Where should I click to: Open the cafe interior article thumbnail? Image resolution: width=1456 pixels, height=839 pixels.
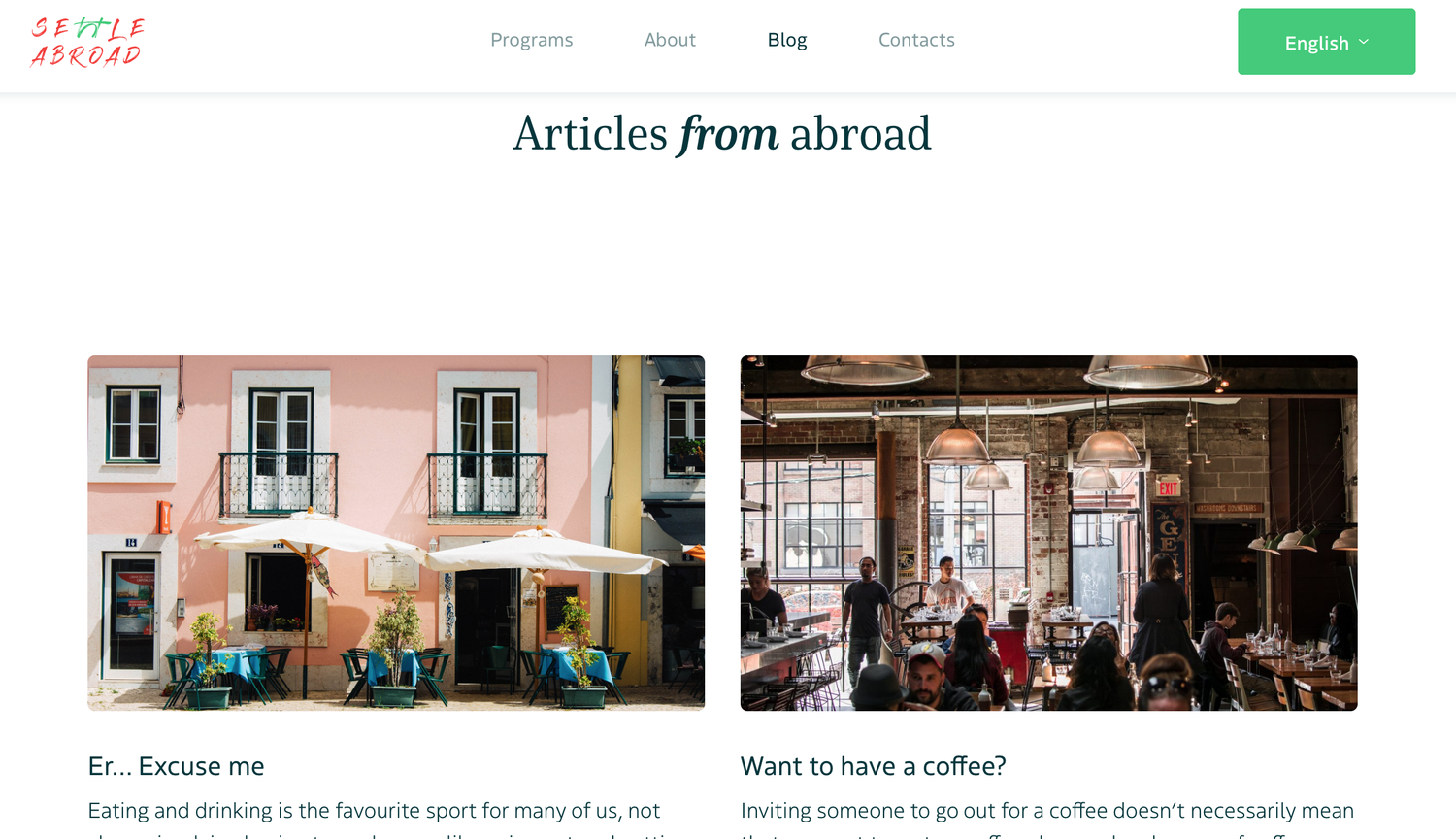[x=1048, y=533]
